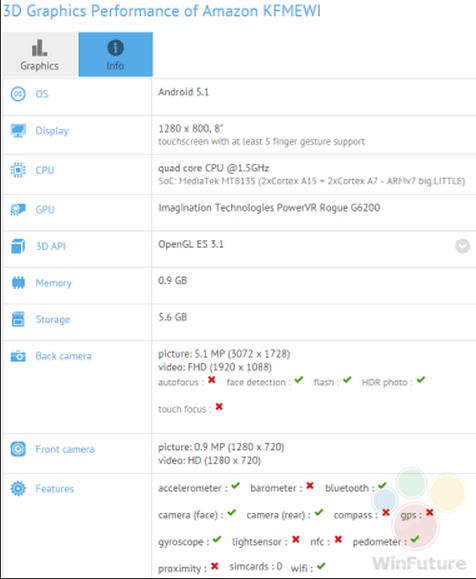Click the WinFuture watermark logo
This screenshot has width=476, height=579.
[x=419, y=563]
